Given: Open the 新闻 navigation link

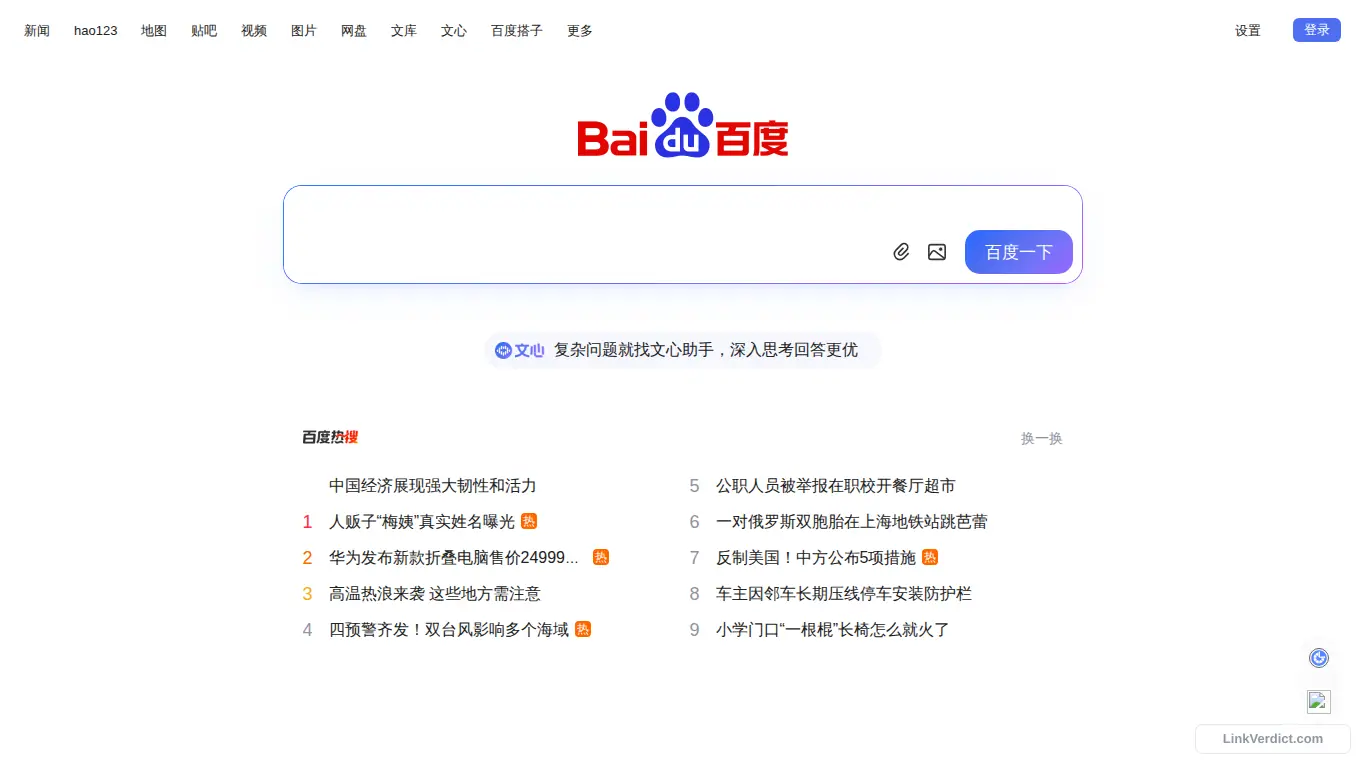Looking at the screenshot, I should point(37,31).
